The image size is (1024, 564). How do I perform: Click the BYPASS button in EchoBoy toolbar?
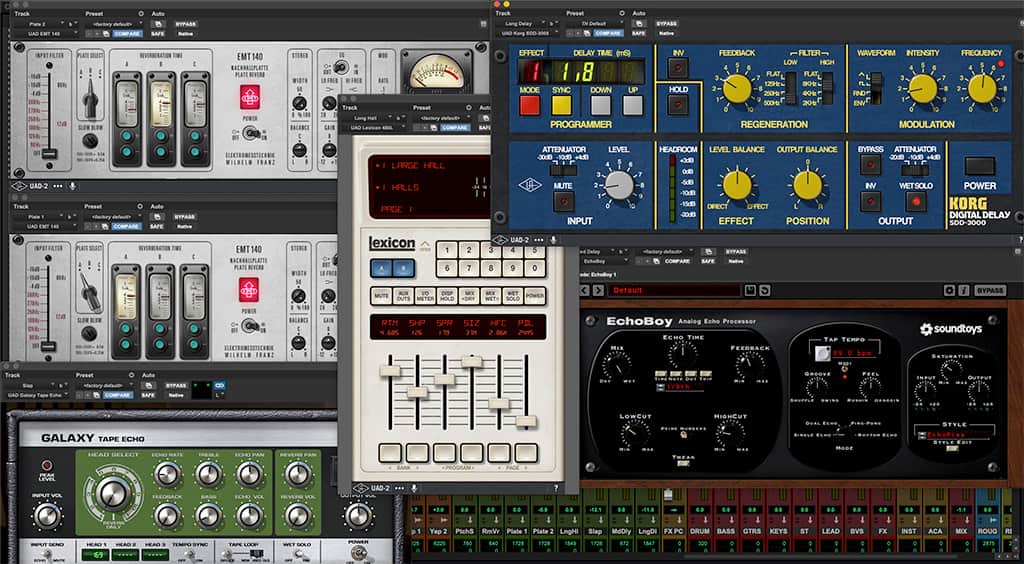coord(990,290)
